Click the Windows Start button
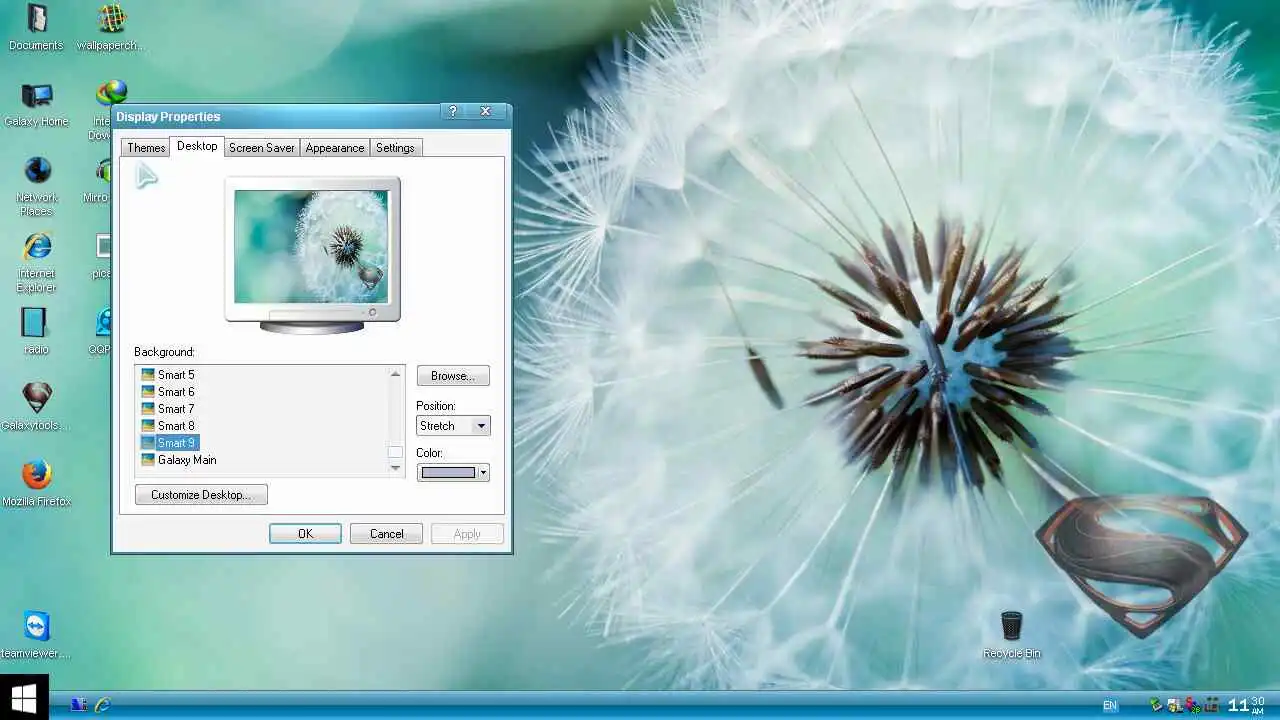 (24, 697)
